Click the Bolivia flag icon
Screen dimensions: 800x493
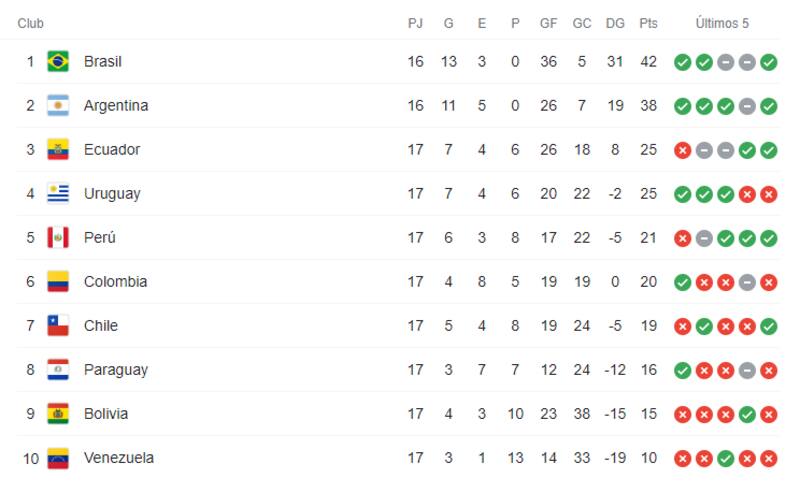[x=58, y=414]
